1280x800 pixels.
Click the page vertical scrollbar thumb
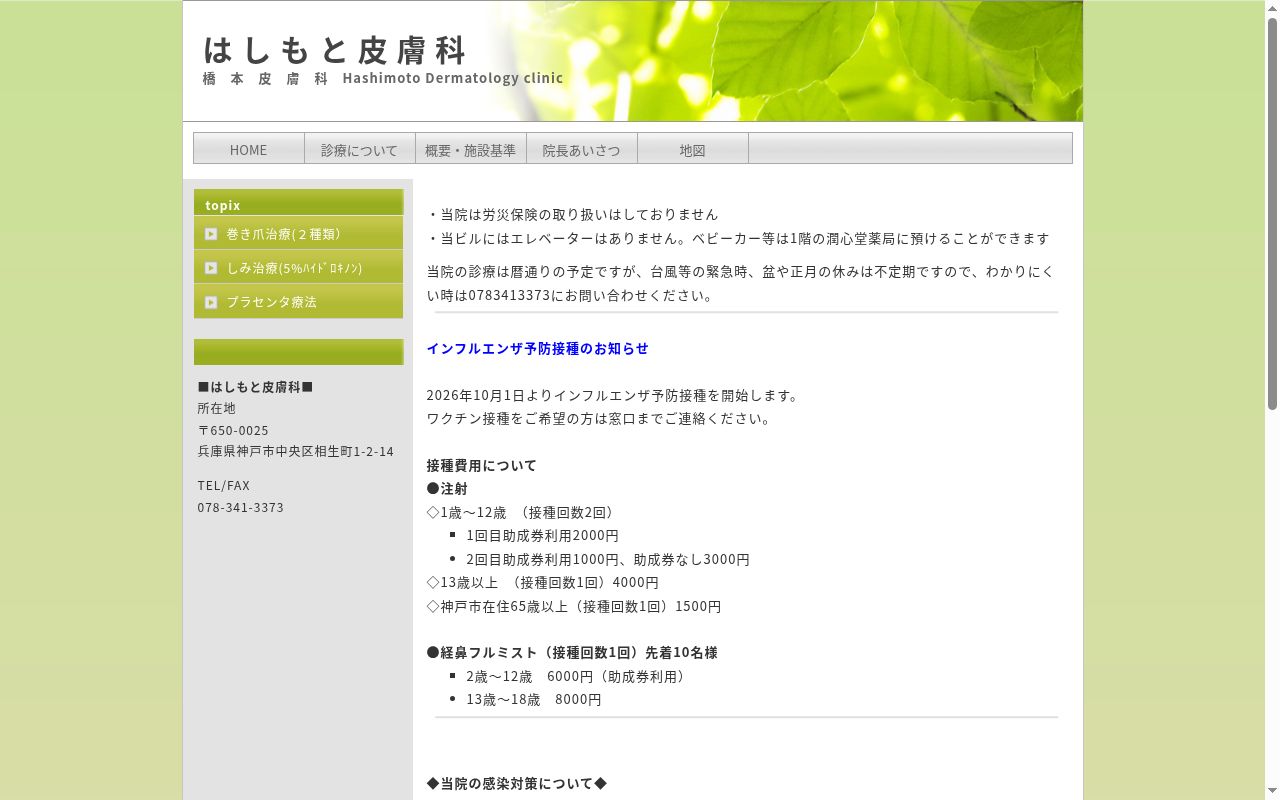(1272, 212)
